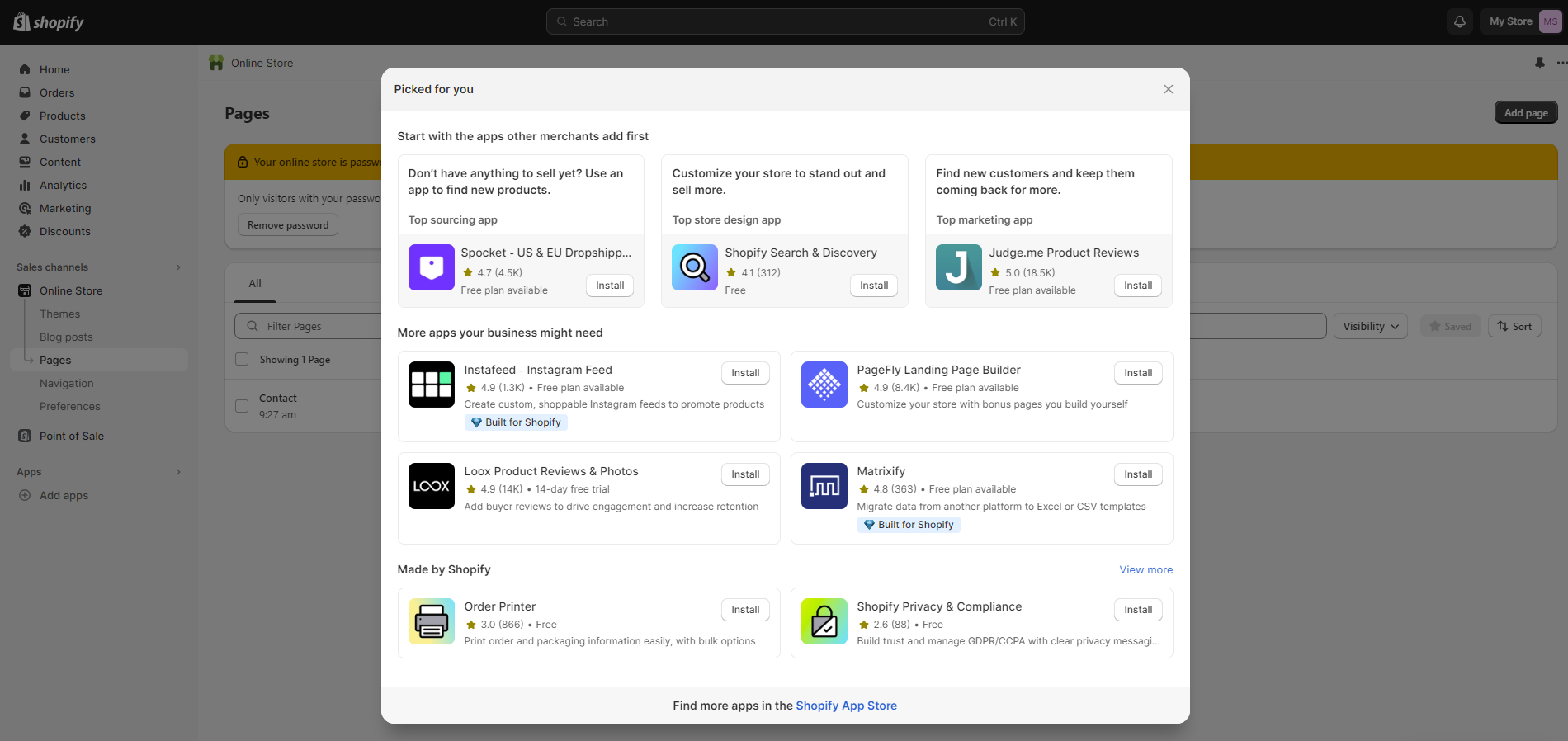Click My Store name in top bar
Screen dimensions: 1568x741
tap(1511, 21)
